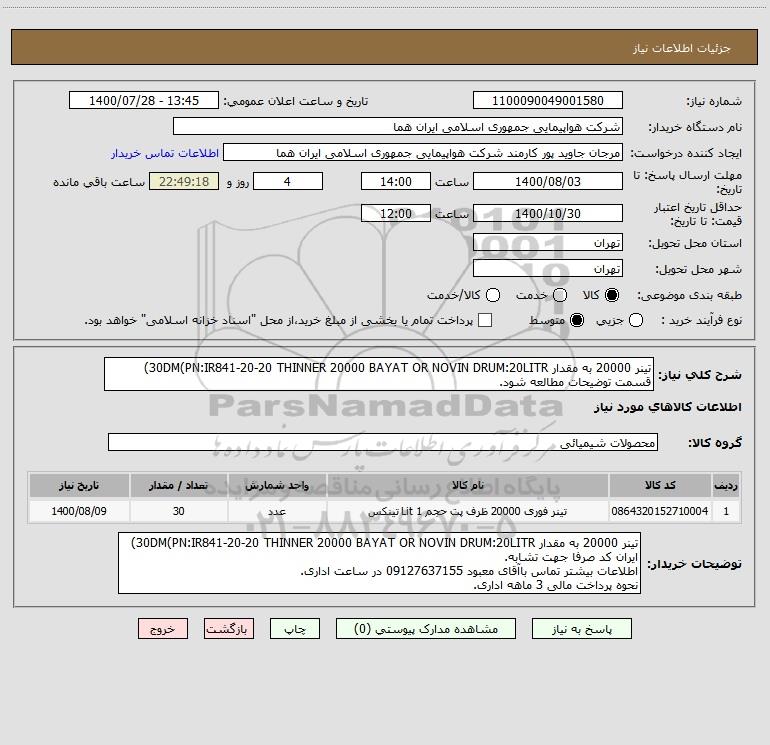
Task: Click the کد کالا column header
Action: point(660,485)
